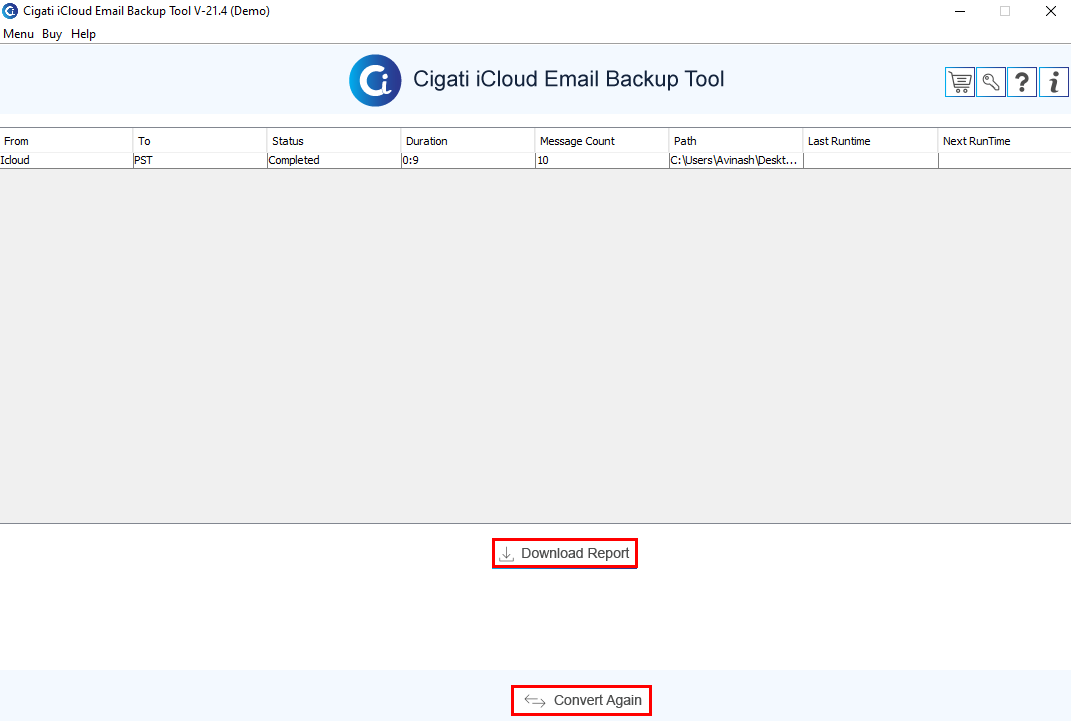This screenshot has width=1071, height=721.
Task: Click the message count value 10
Action: pyautogui.click(x=602, y=160)
